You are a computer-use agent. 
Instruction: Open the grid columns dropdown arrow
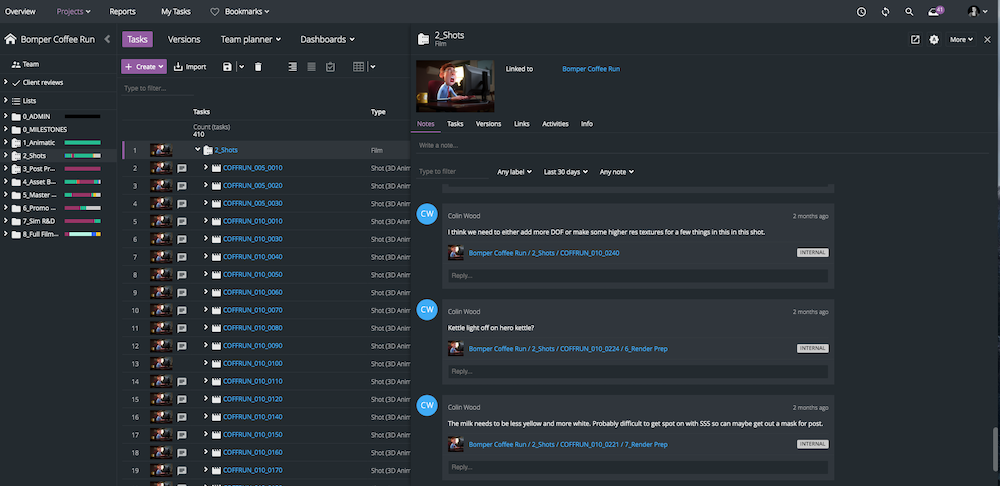tap(372, 66)
